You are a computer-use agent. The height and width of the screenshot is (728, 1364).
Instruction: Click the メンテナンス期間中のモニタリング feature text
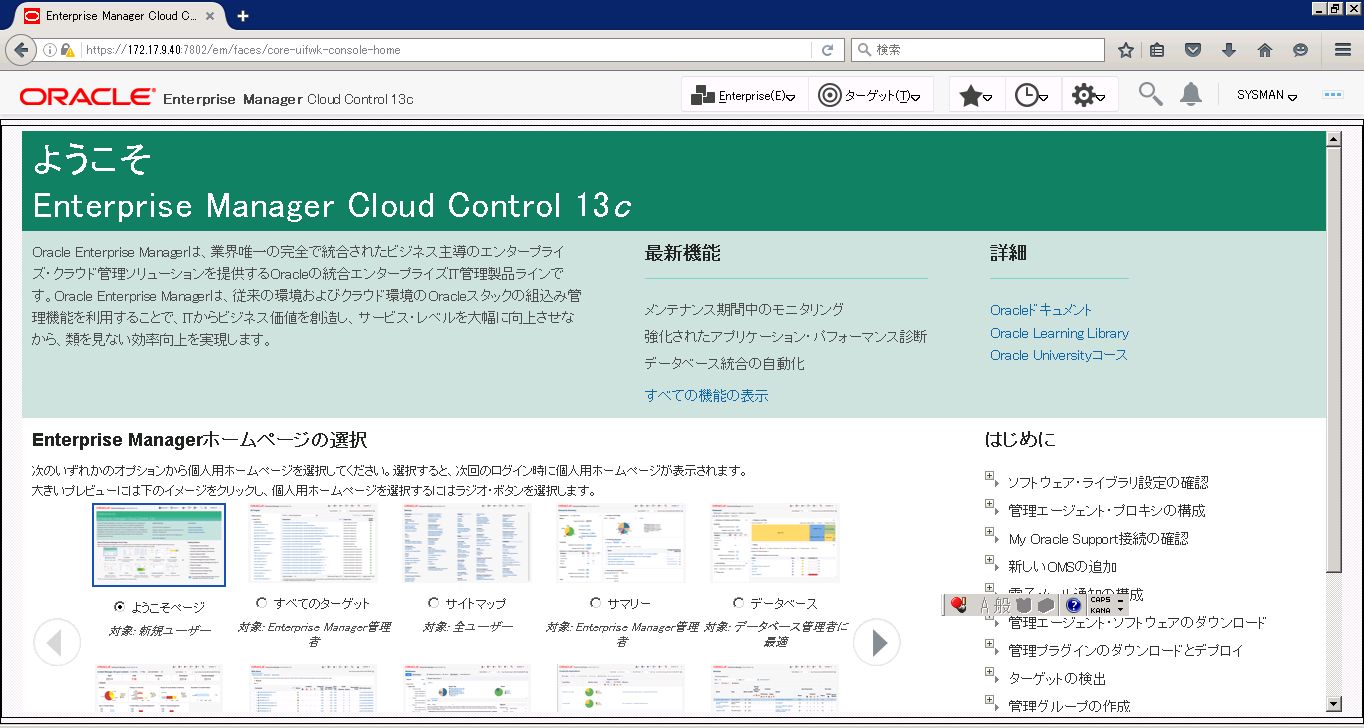pos(744,309)
